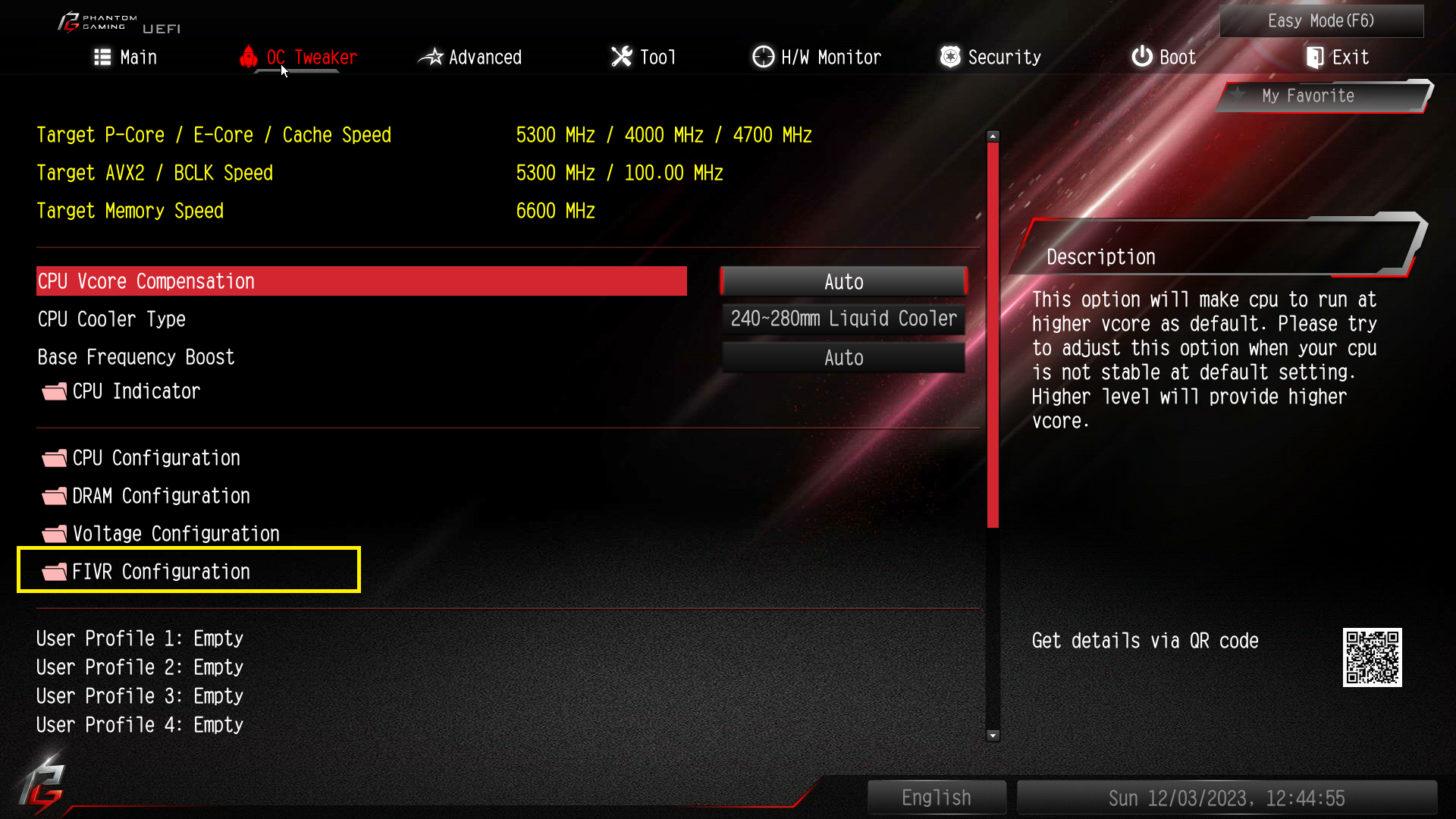The width and height of the screenshot is (1456, 819).
Task: Open the CPU Indicator folder
Action: (121, 391)
